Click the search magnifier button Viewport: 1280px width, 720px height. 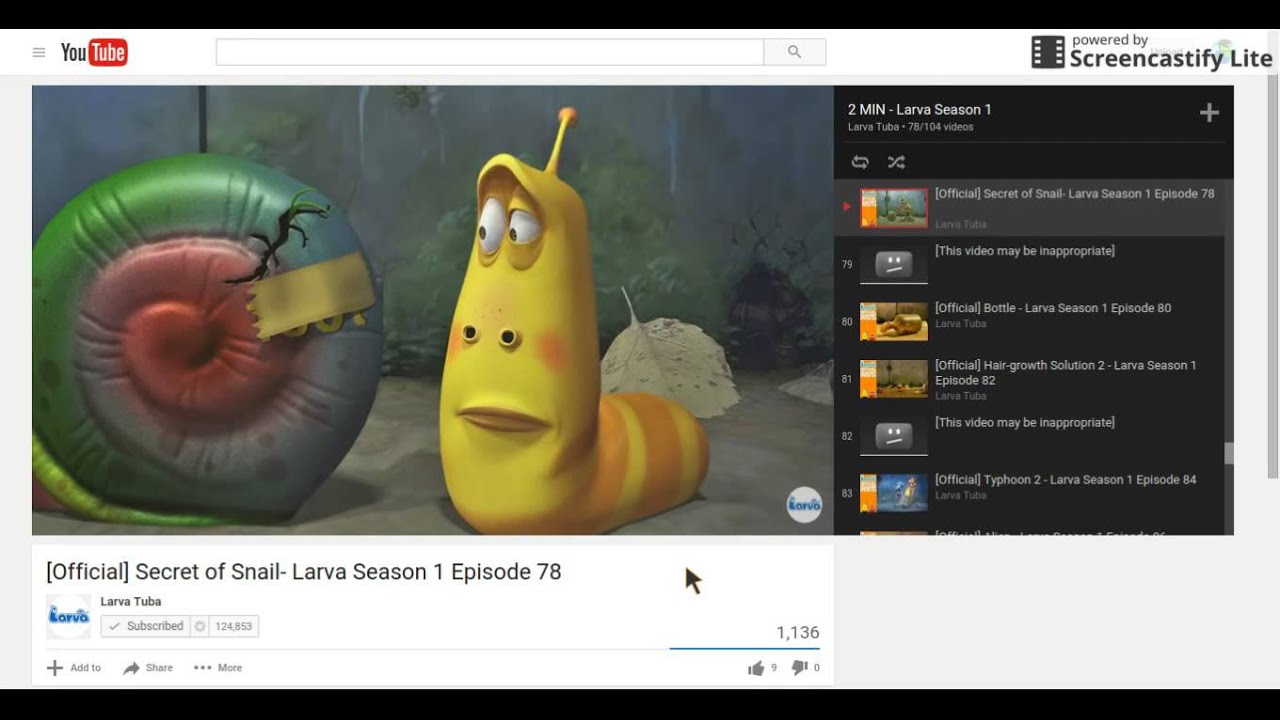click(x=794, y=52)
